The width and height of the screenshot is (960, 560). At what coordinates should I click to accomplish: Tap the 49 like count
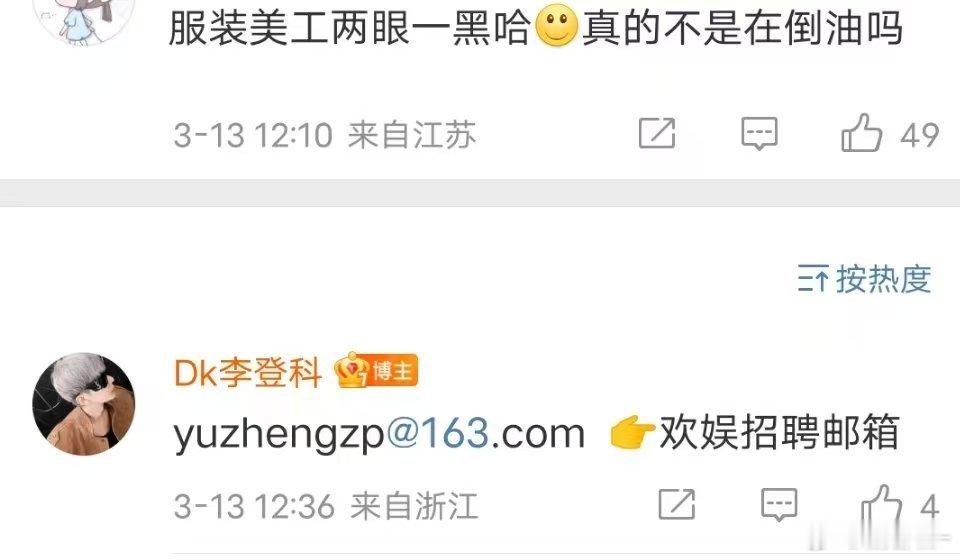(920, 135)
